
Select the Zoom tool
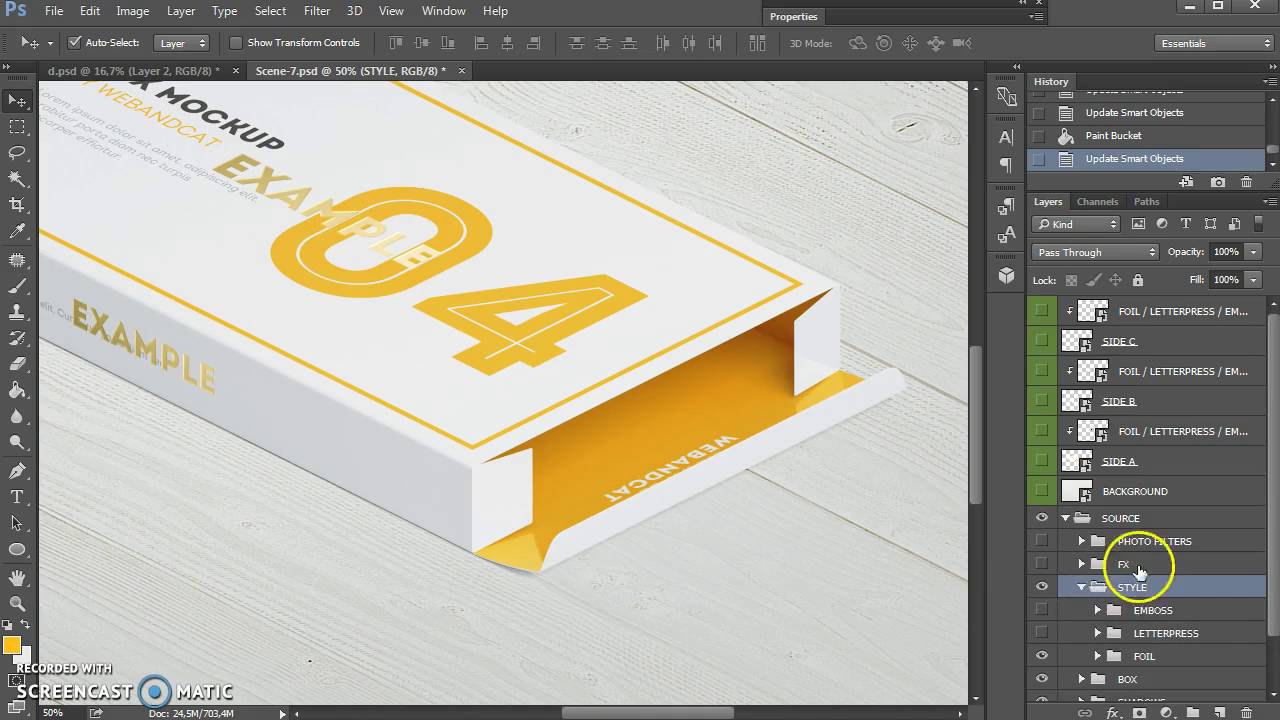[x=17, y=603]
